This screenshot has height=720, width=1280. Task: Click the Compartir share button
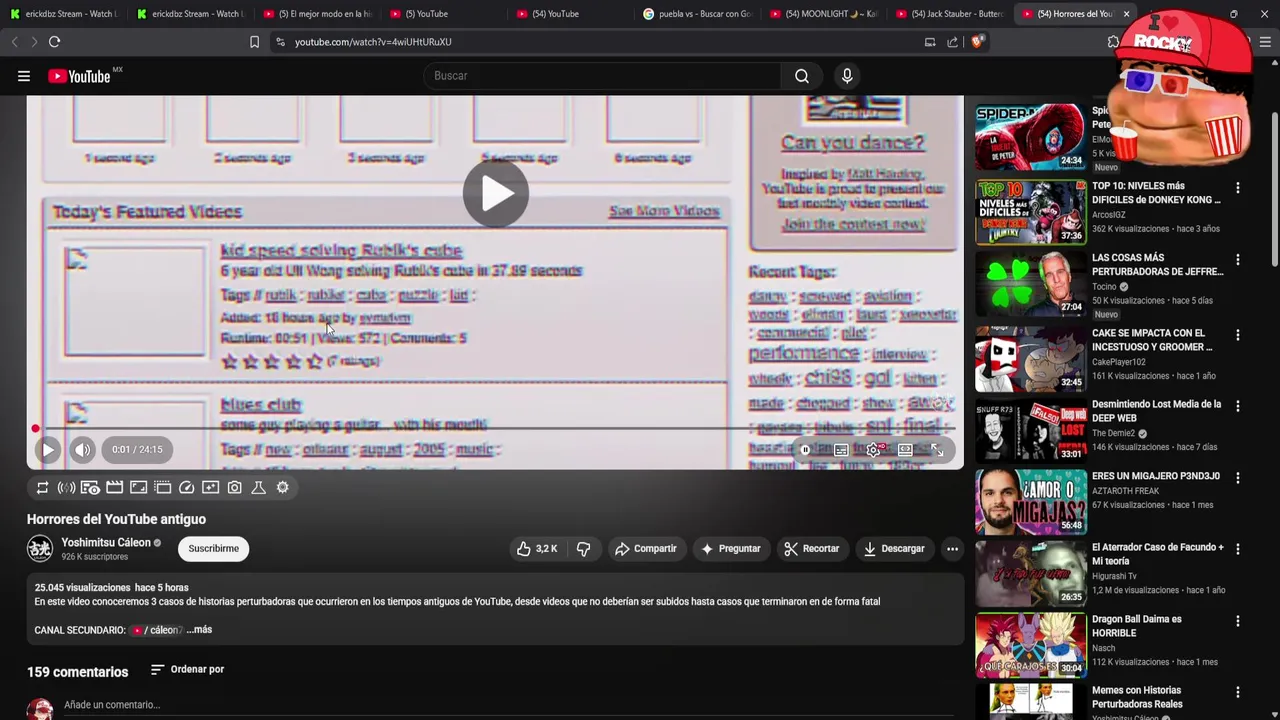coord(645,549)
